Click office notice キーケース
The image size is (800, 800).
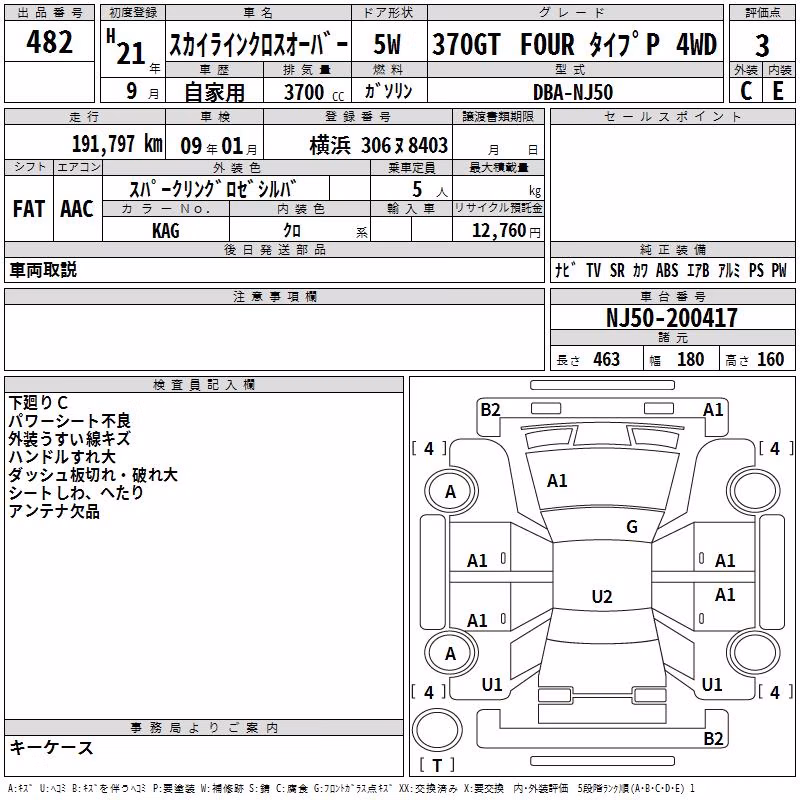[x=52, y=748]
